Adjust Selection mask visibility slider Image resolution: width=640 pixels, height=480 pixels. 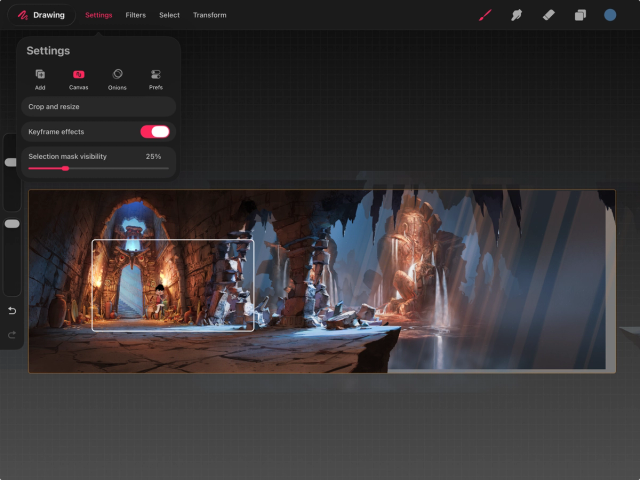pos(98,168)
